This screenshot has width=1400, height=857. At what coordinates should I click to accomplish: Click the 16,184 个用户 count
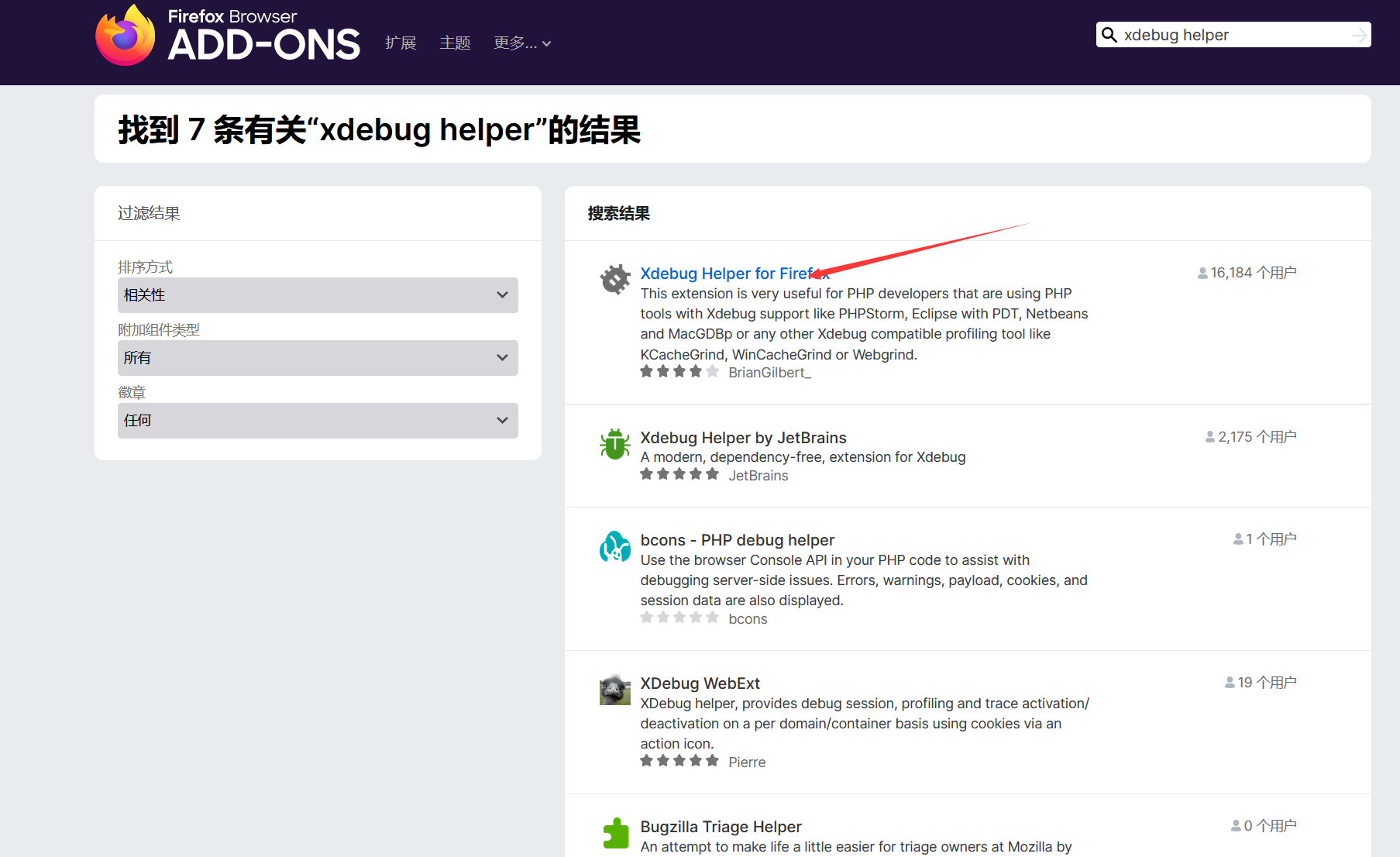pos(1254,273)
